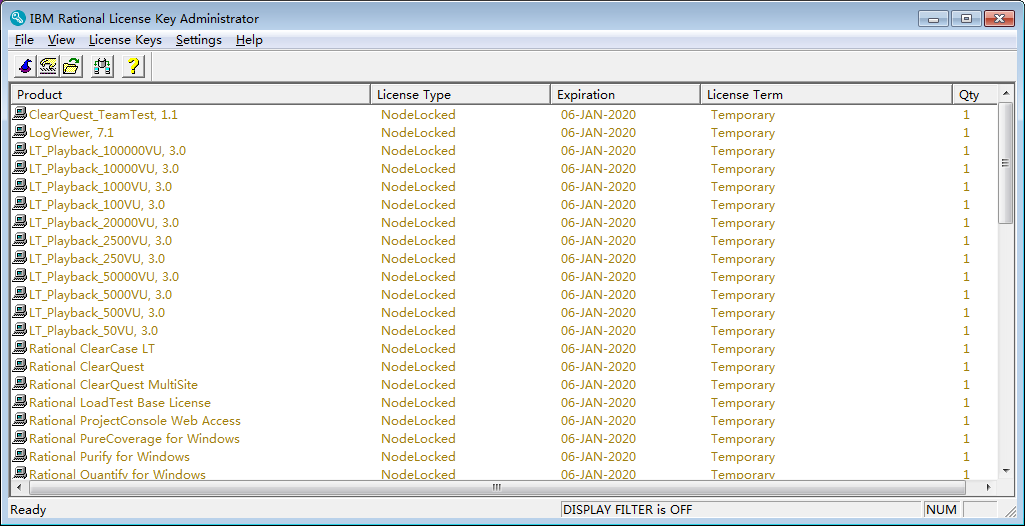Screen dimensions: 1025x526
Task: Launch the License Key Wizard hat icon
Action: pyautogui.click(x=25, y=66)
